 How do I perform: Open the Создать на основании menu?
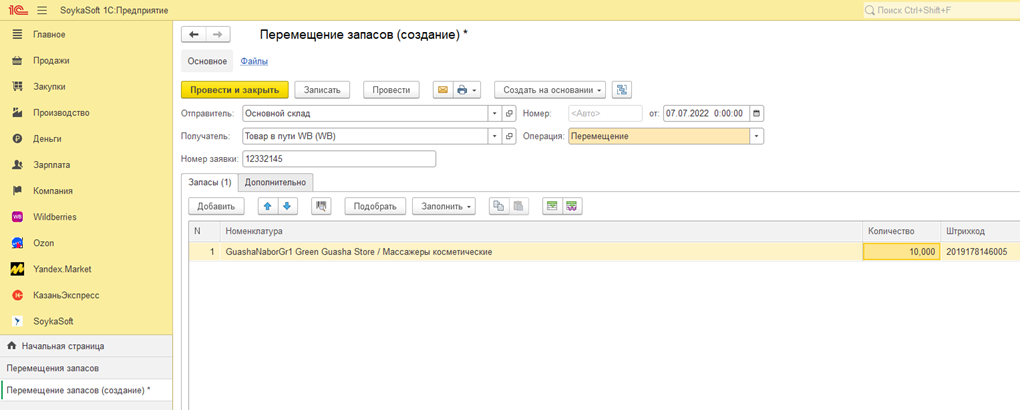point(553,90)
